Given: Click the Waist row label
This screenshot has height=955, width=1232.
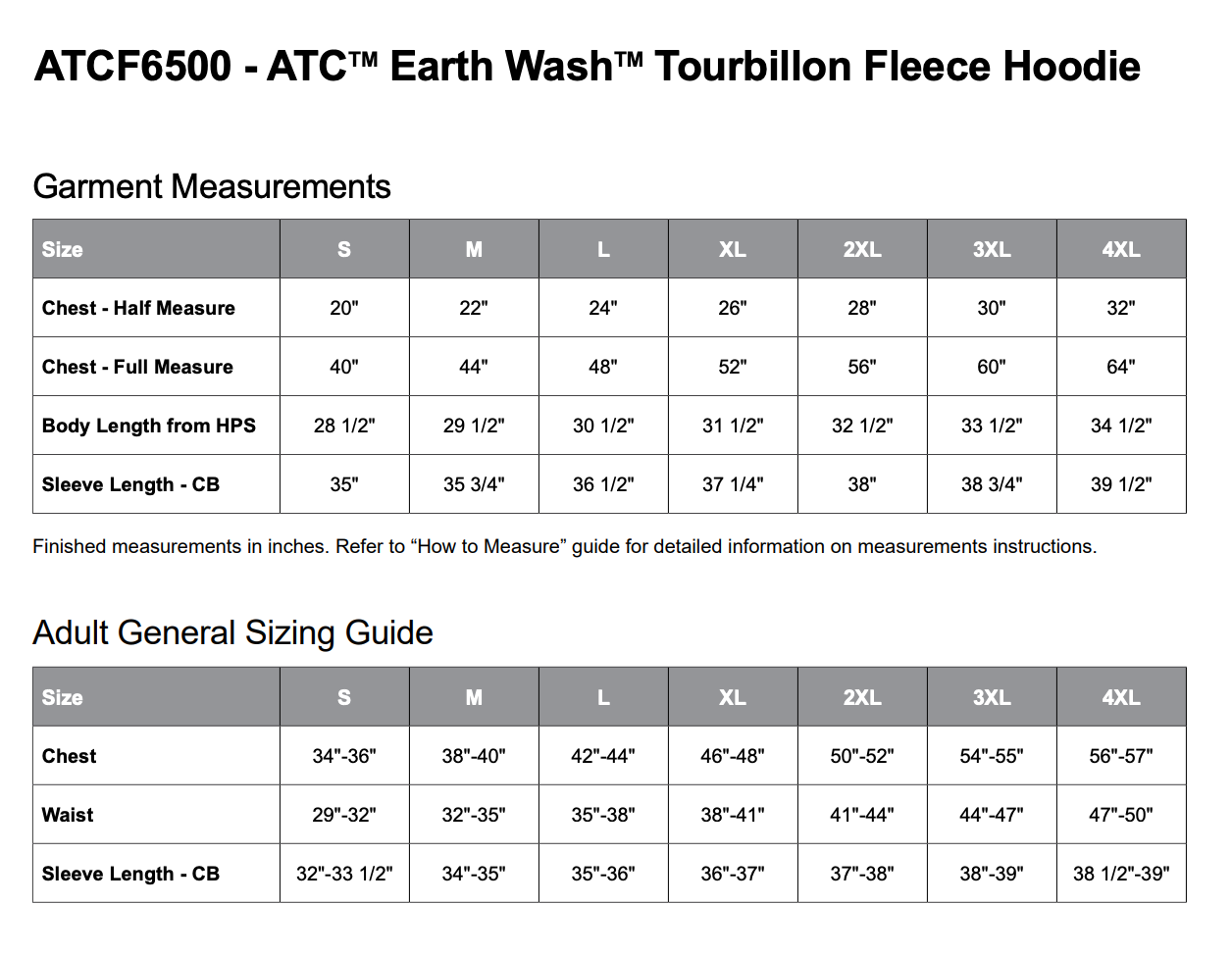Looking at the screenshot, I should (x=68, y=815).
